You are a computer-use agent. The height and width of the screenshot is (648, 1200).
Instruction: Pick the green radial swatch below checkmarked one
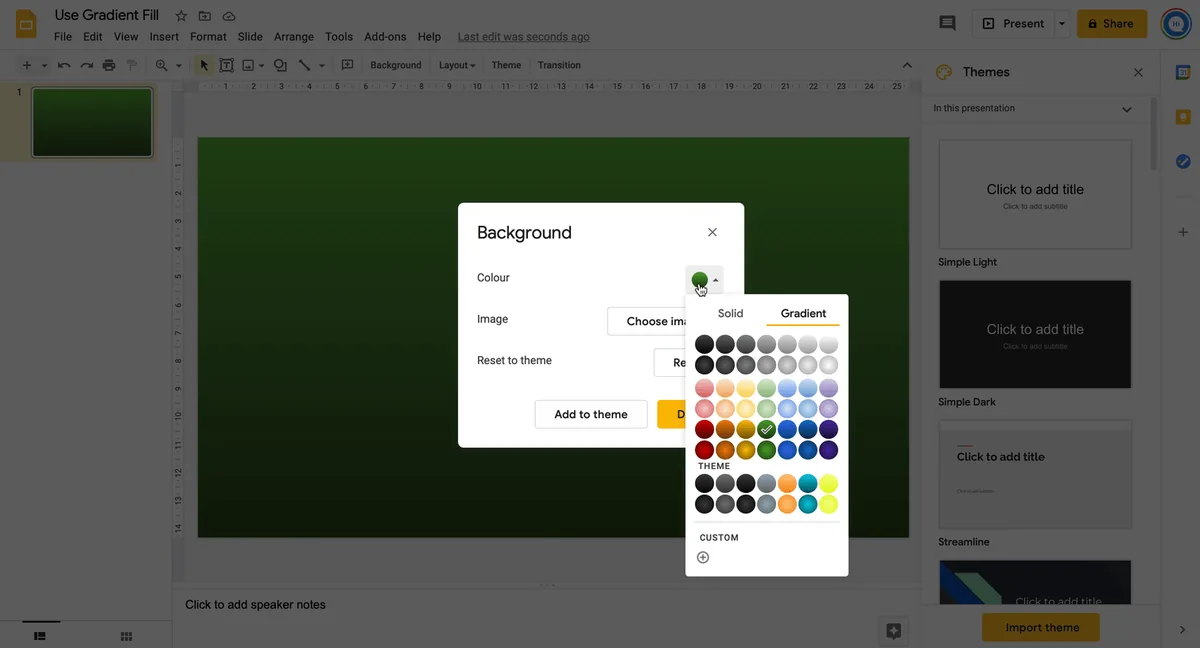click(767, 450)
